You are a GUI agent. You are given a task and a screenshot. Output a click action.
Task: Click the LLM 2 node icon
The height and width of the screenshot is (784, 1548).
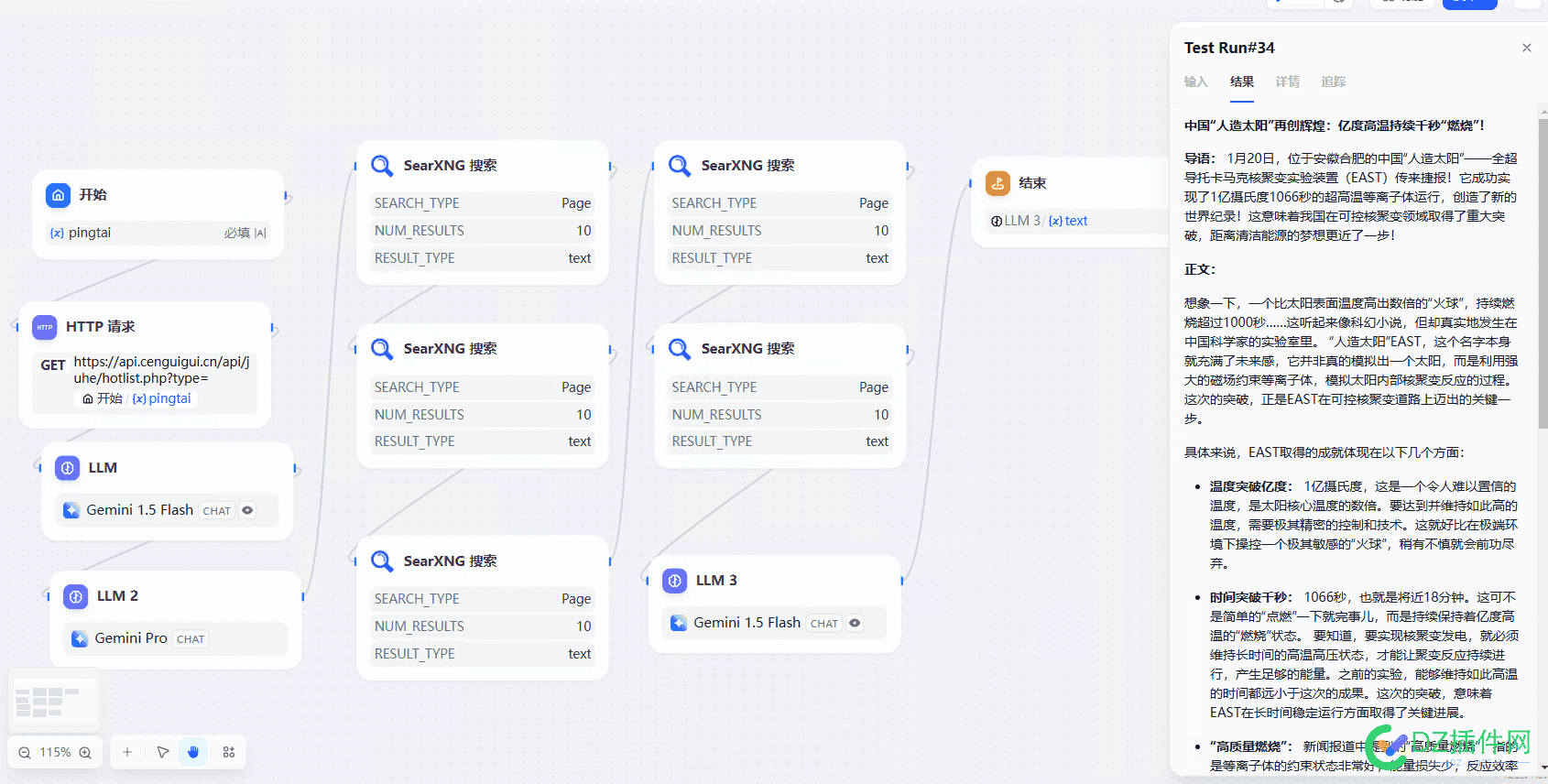click(76, 596)
